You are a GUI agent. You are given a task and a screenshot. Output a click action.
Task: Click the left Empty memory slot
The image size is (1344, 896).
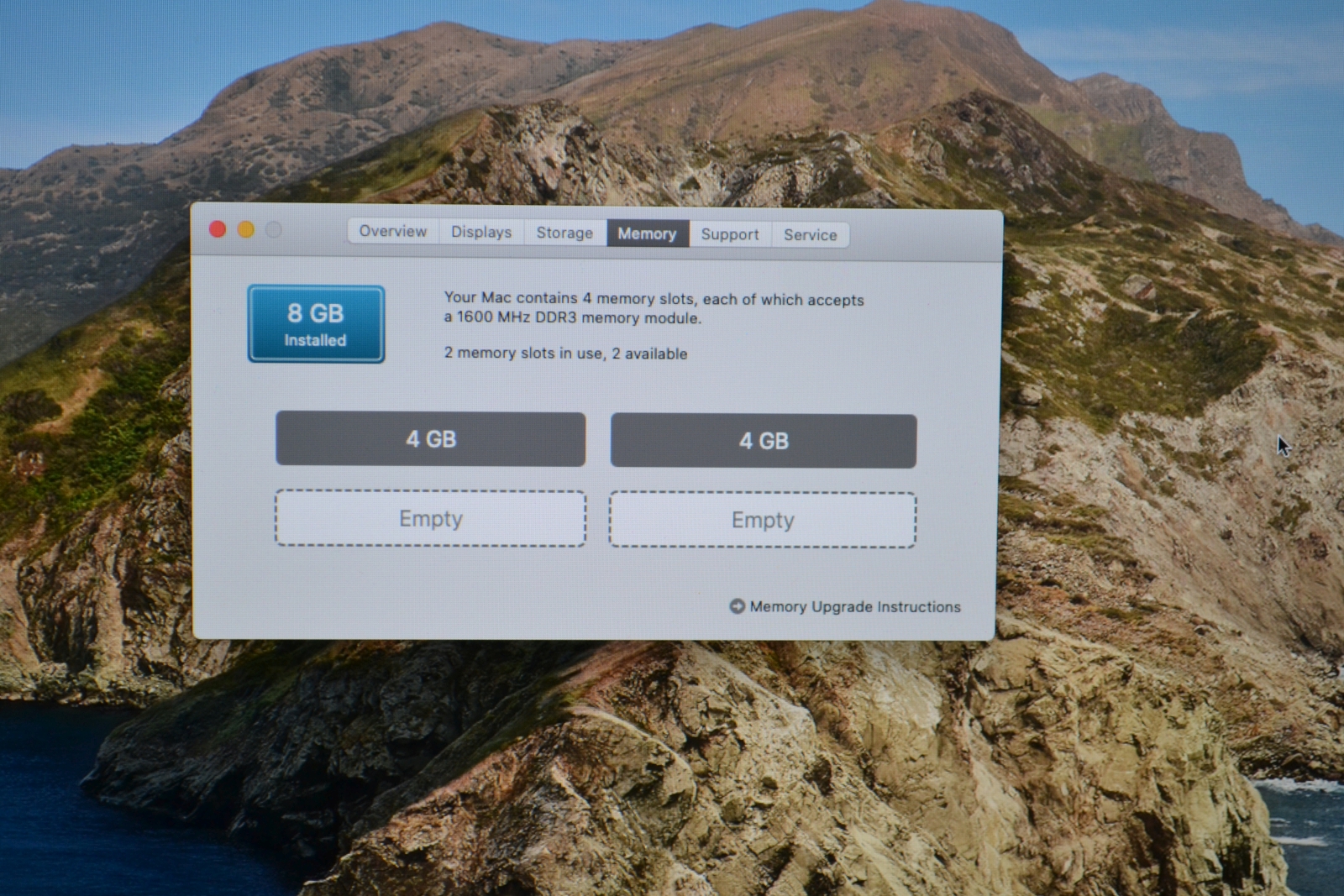(430, 519)
